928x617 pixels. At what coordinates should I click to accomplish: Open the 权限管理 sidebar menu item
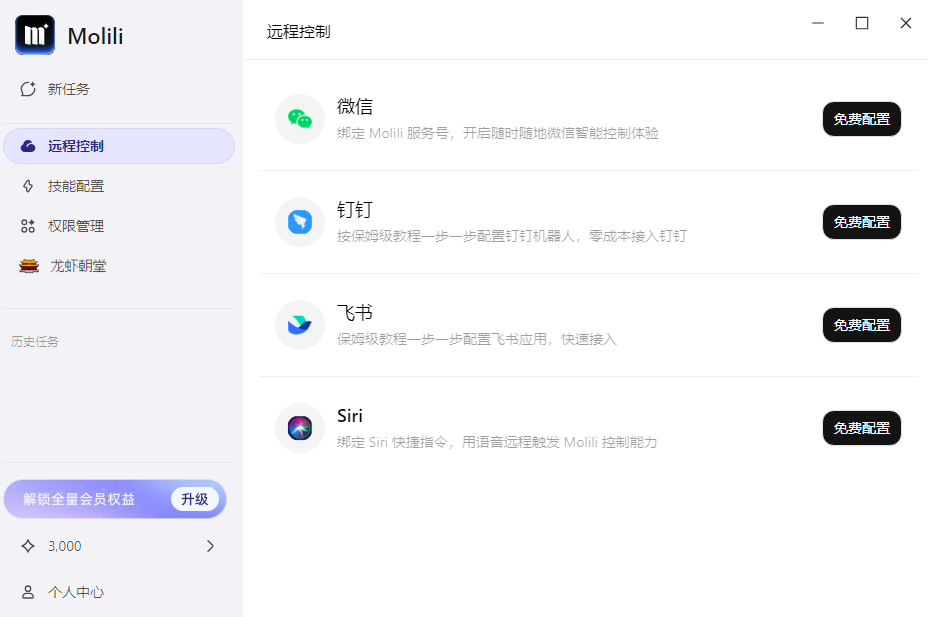[x=119, y=226]
